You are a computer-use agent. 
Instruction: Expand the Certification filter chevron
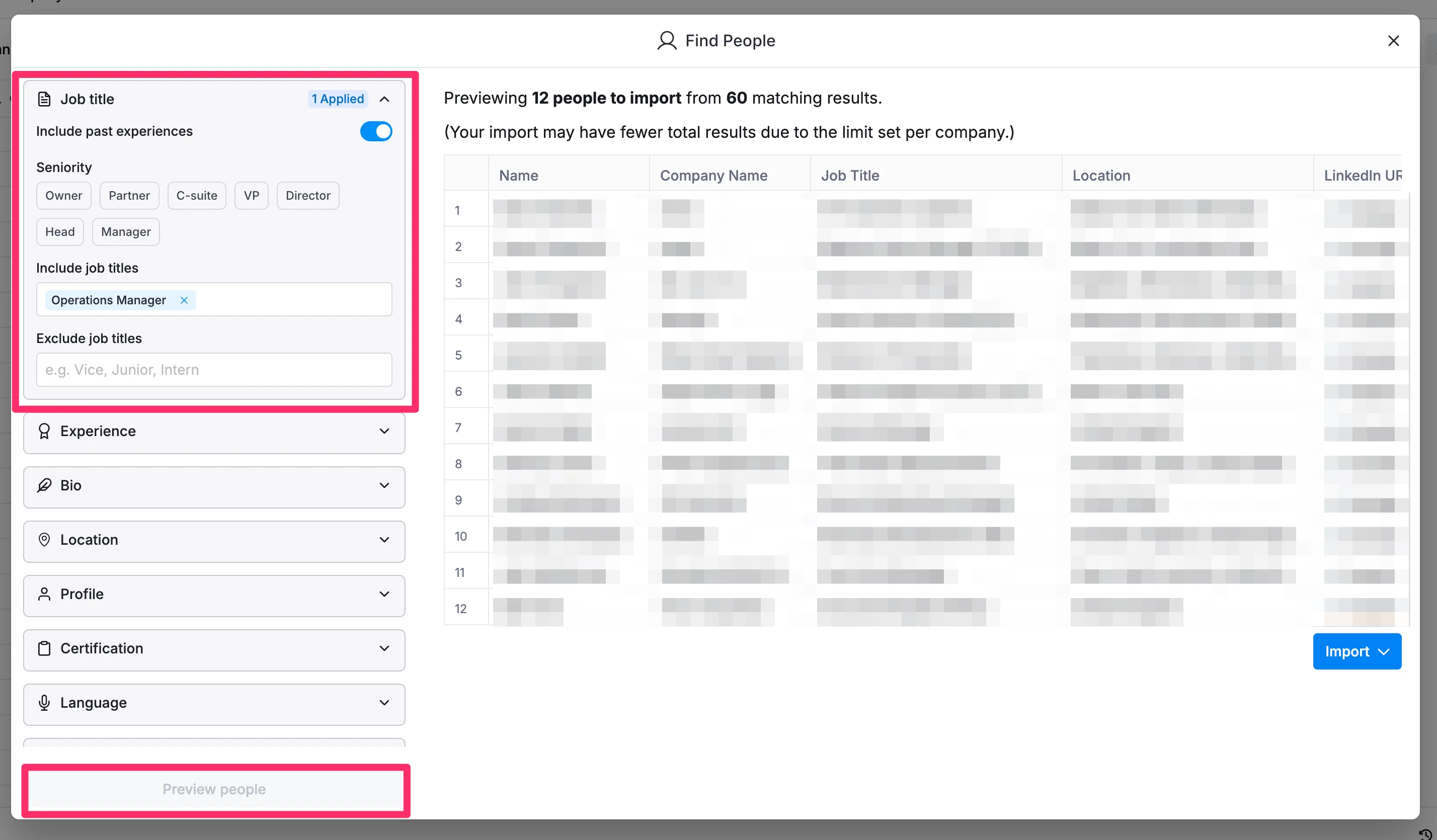click(x=384, y=648)
